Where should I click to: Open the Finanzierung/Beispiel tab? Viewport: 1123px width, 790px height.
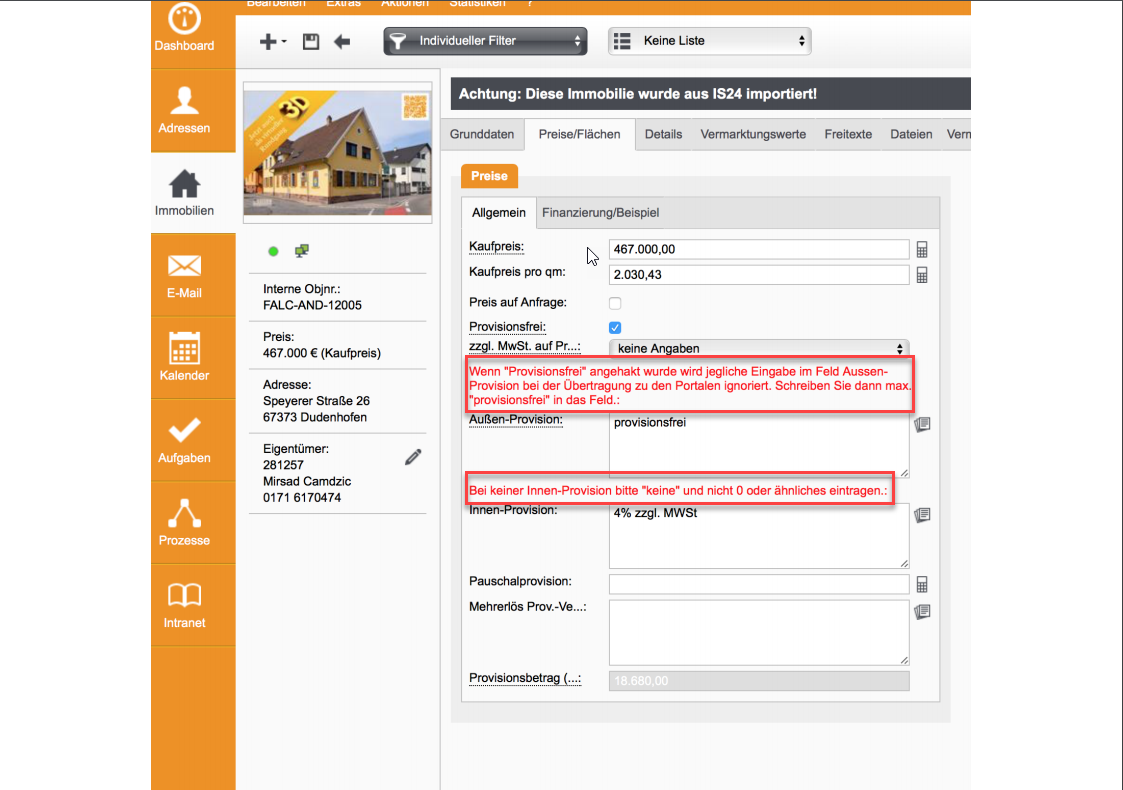600,213
